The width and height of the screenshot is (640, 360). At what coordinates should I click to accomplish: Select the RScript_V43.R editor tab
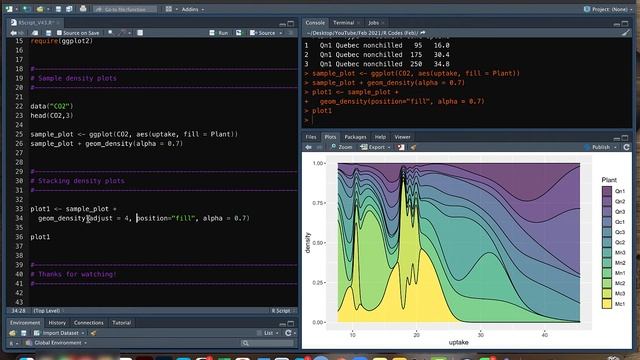coord(36,22)
